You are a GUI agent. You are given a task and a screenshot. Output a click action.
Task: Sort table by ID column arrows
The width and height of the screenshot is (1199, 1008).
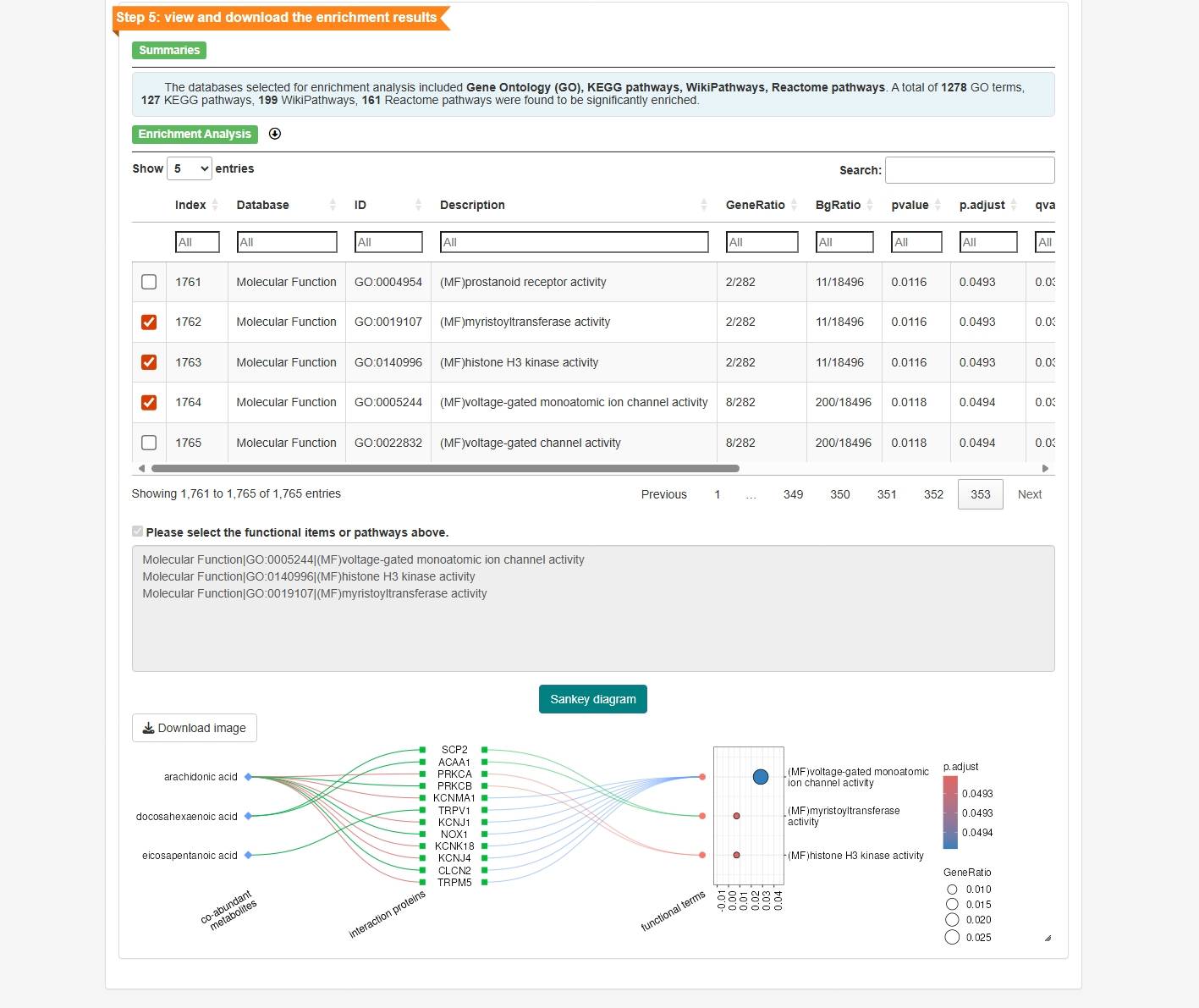tap(418, 205)
